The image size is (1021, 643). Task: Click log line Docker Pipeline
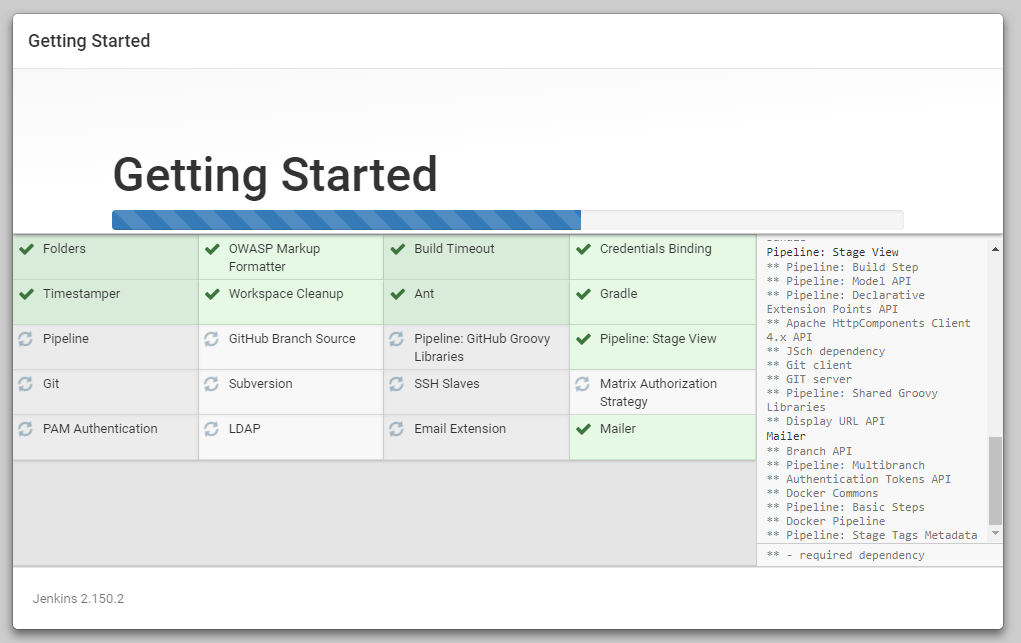826,521
